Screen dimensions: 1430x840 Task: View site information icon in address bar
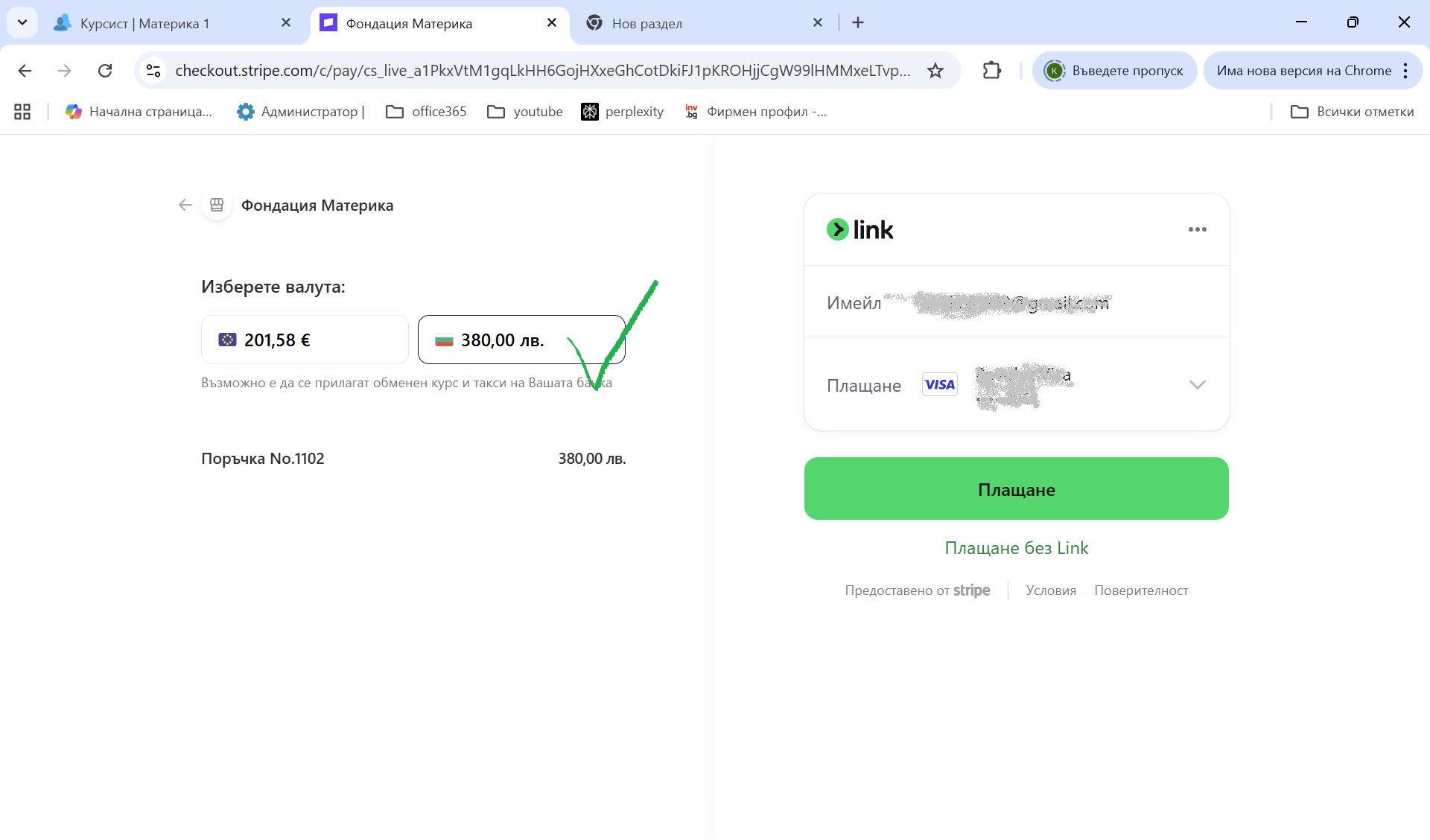point(153,71)
